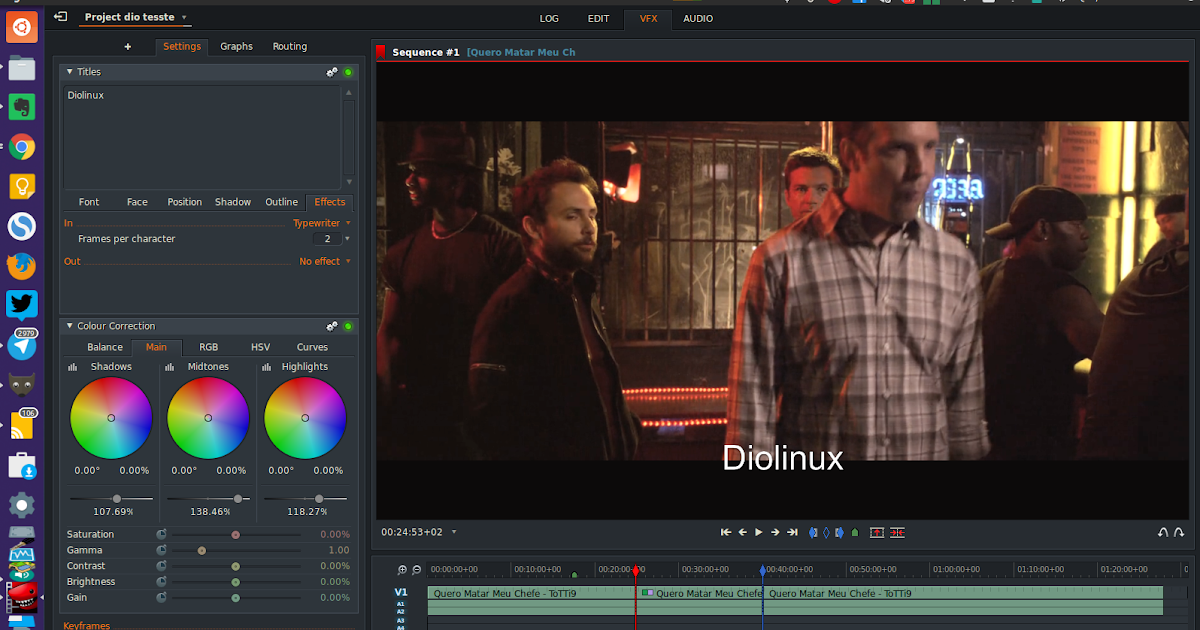Open Colour Correction settings gear icon

[x=332, y=326]
